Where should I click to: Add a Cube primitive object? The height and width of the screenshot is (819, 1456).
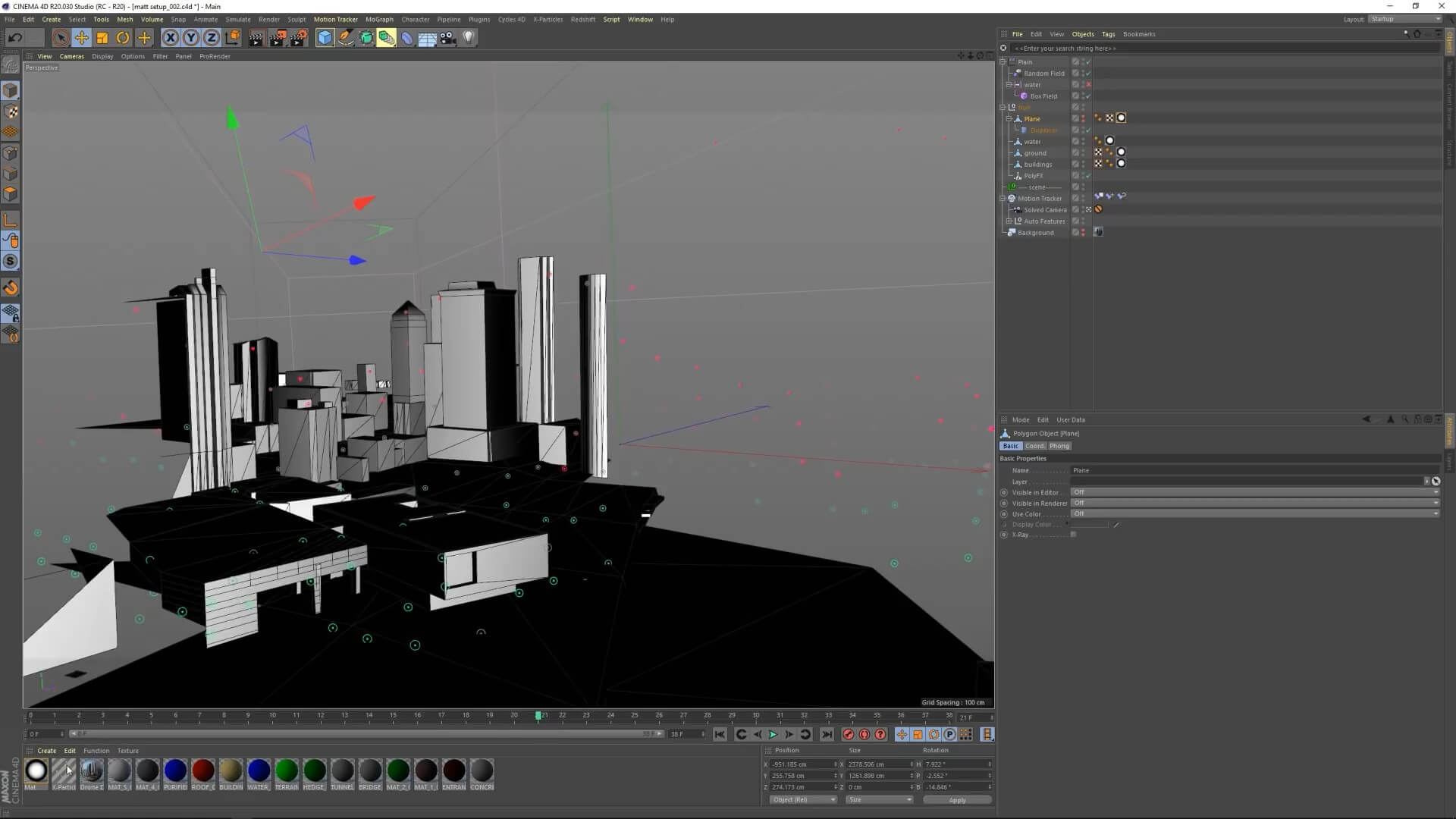pos(325,37)
